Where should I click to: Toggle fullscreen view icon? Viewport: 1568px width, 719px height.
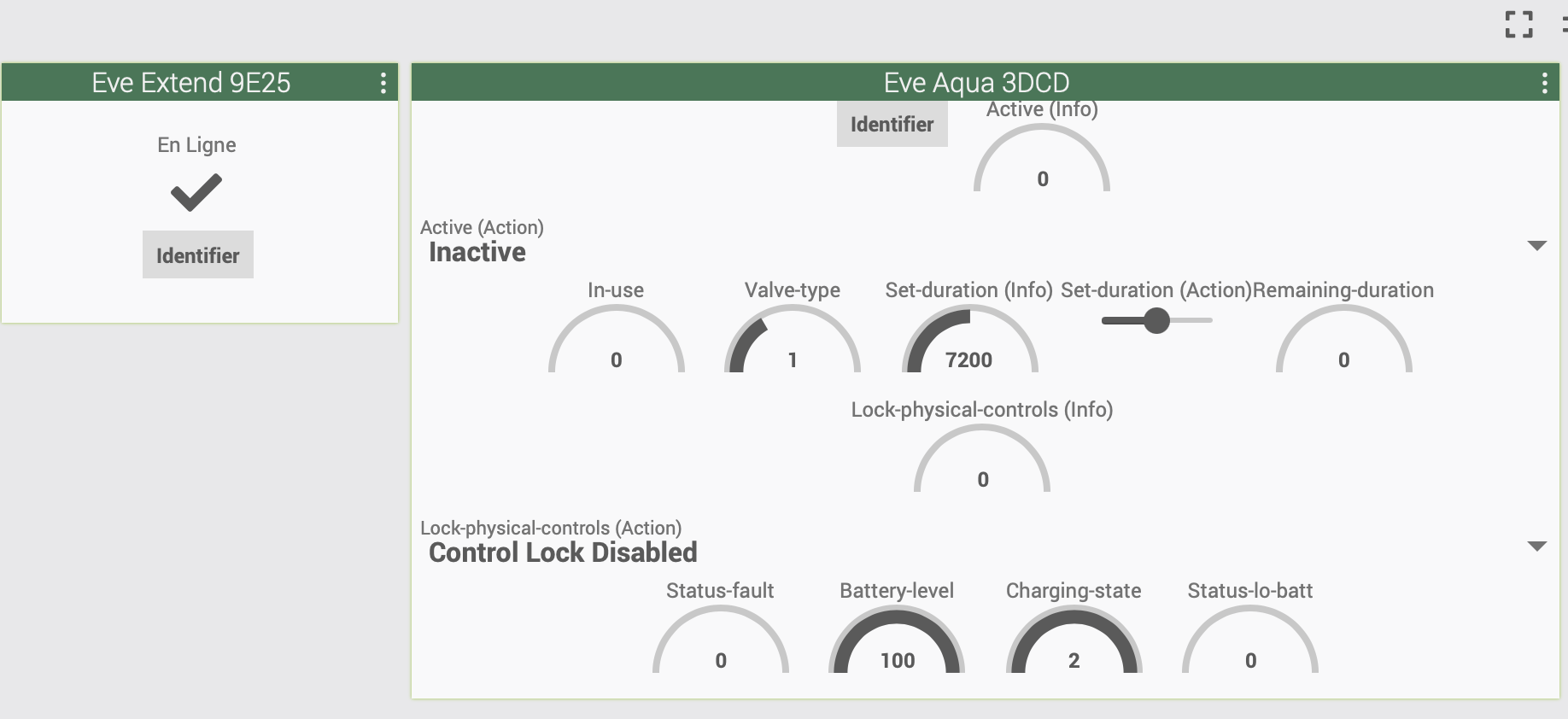pyautogui.click(x=1518, y=24)
